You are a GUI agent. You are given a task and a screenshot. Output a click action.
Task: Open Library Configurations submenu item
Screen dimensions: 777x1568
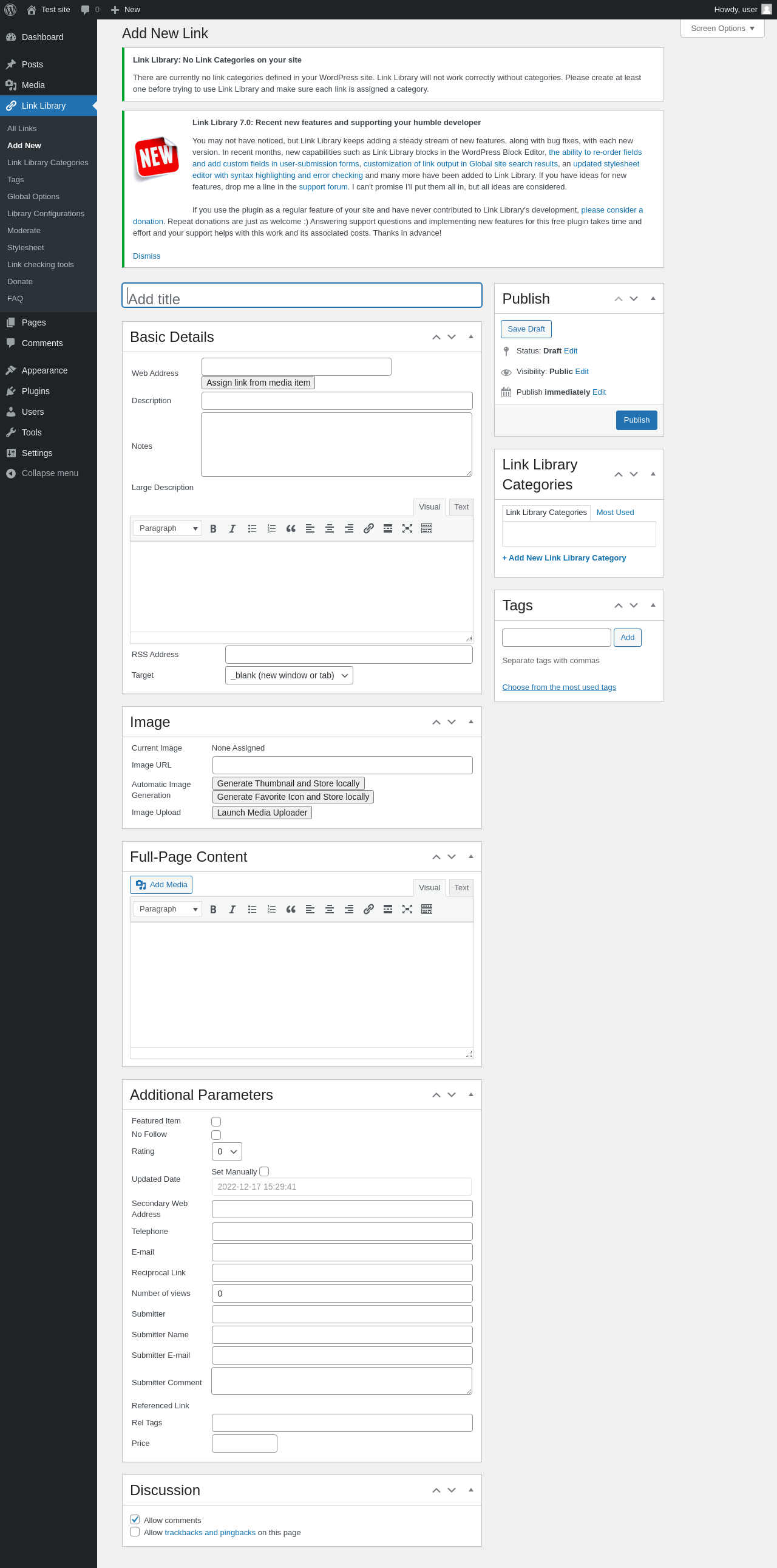point(46,214)
